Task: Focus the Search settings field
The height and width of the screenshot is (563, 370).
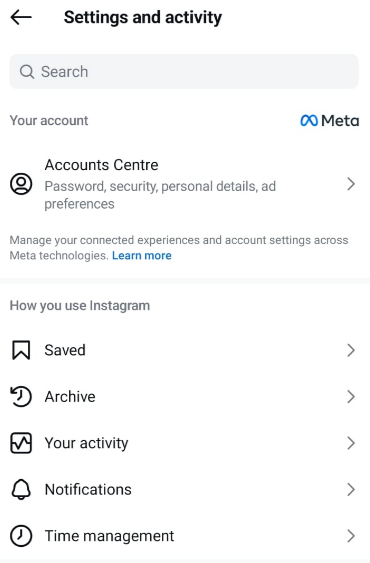Action: tap(184, 71)
